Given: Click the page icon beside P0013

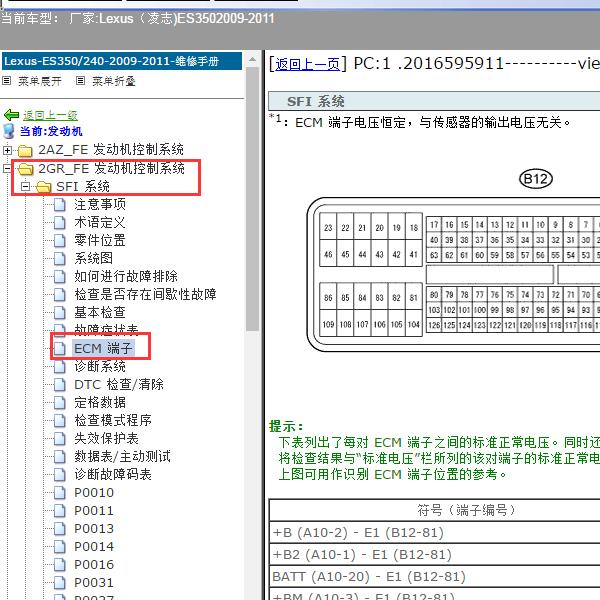Looking at the screenshot, I should [x=59, y=528].
